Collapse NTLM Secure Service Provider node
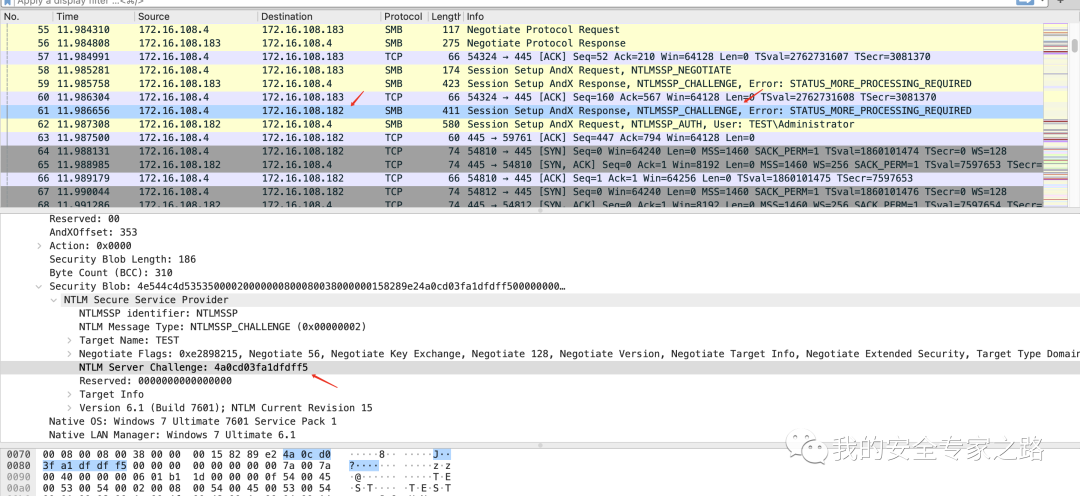 pyautogui.click(x=54, y=300)
